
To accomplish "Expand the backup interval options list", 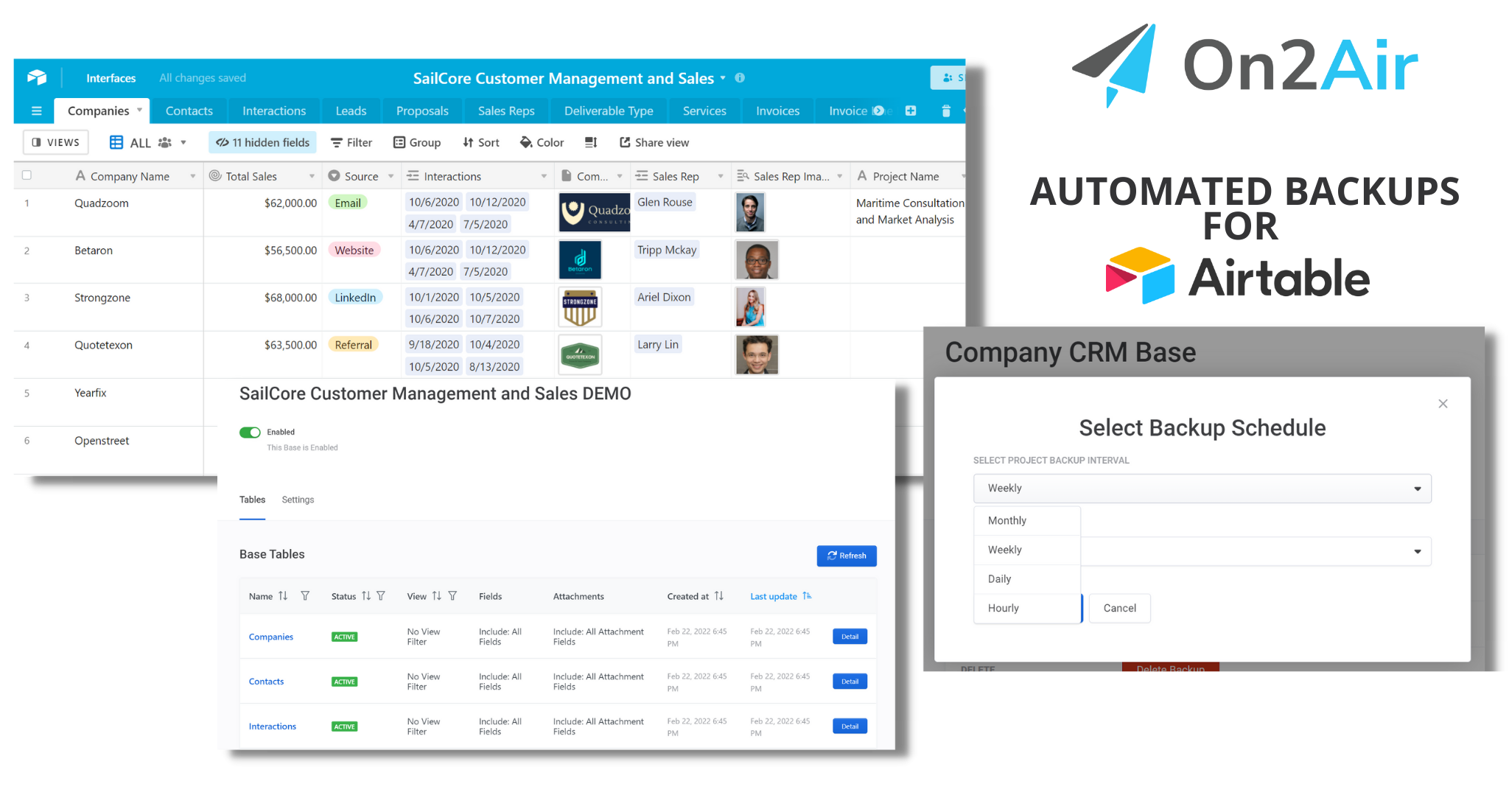I will [1201, 488].
